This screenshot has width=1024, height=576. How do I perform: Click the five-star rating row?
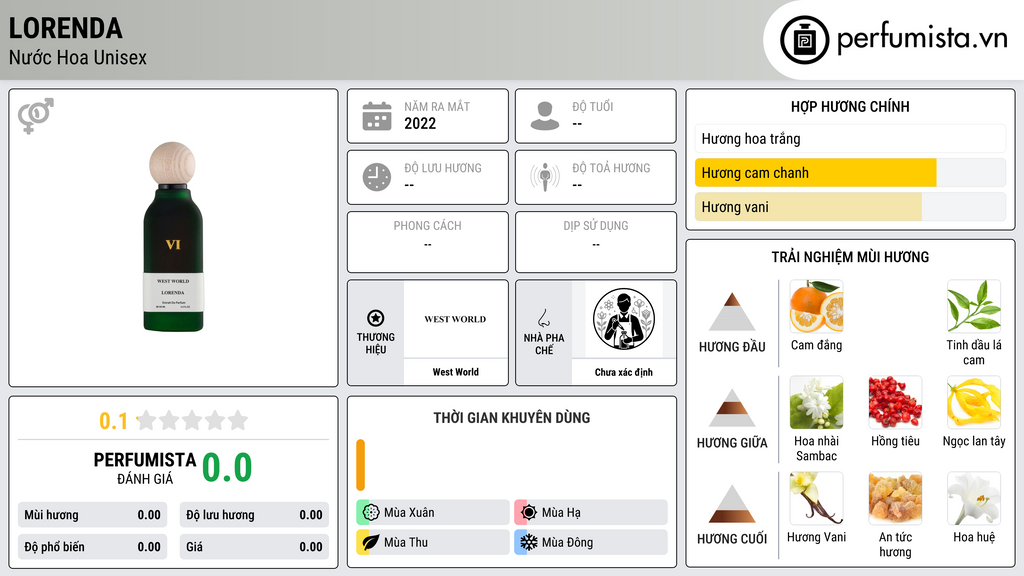click(x=192, y=420)
